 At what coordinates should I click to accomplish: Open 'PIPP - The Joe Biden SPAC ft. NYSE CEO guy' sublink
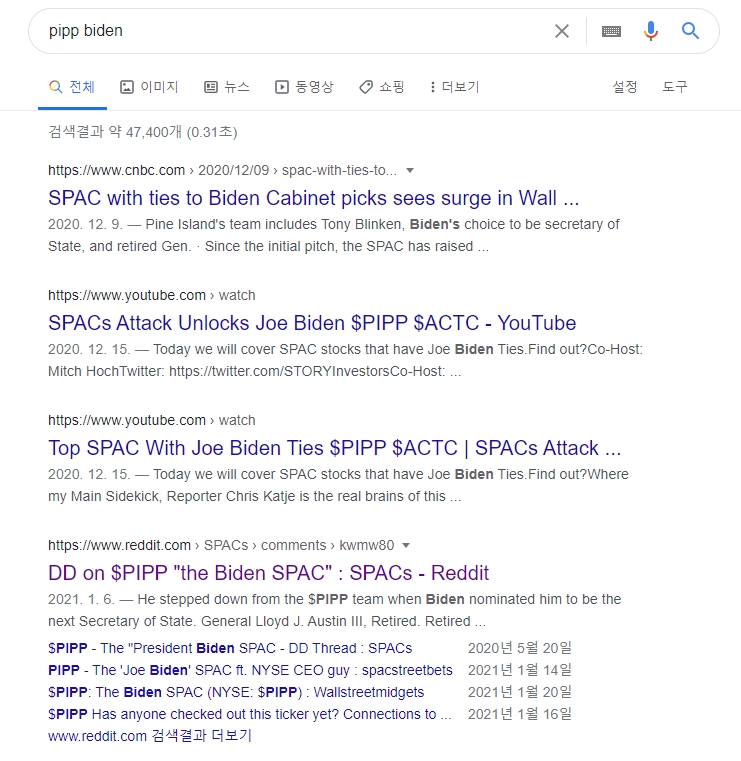(x=250, y=670)
